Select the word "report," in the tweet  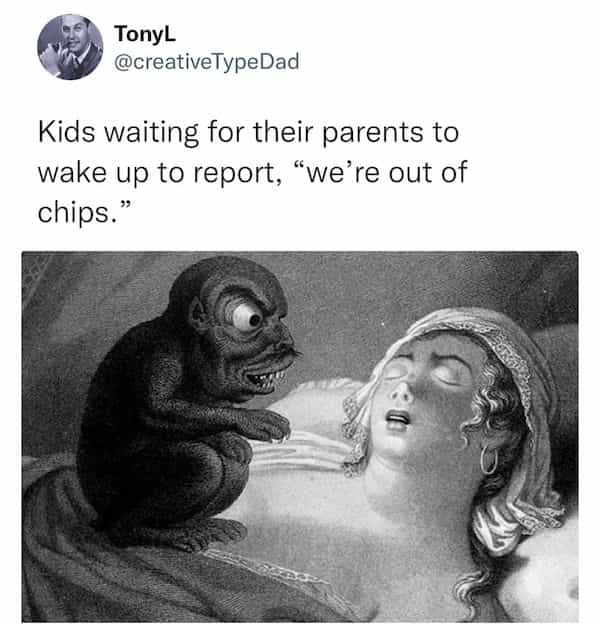238,174
